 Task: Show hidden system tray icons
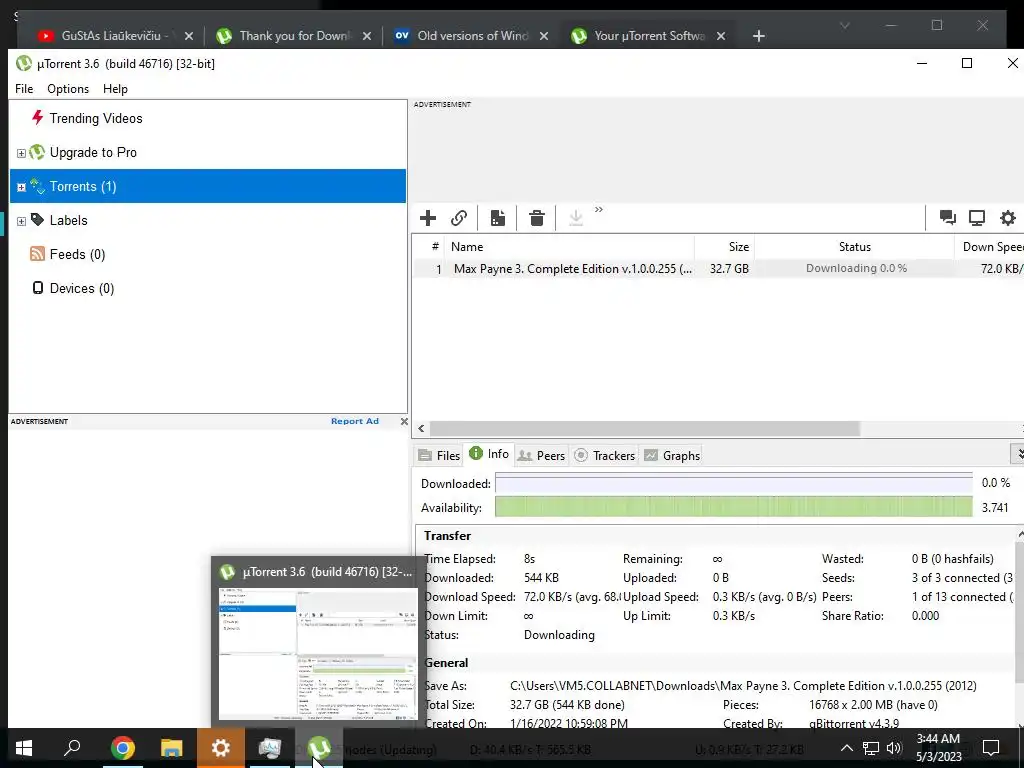tap(846, 748)
